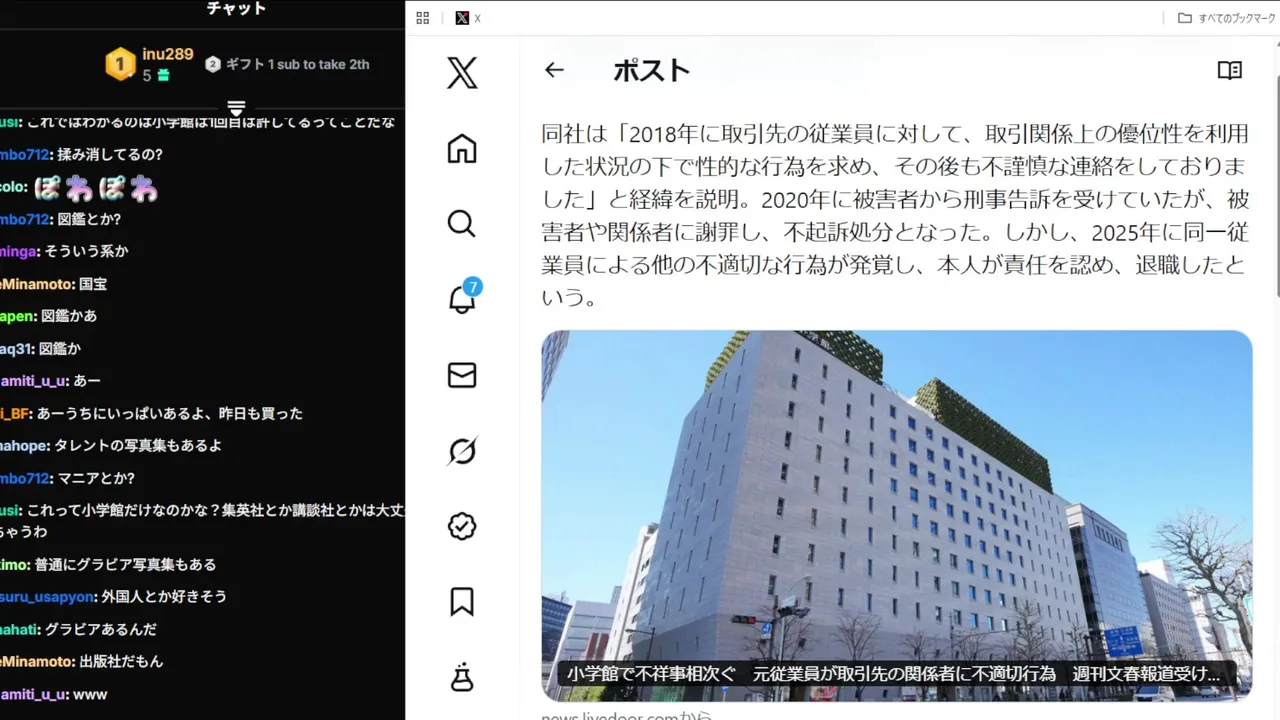
Task: Click the チャット header title
Action: 236,9
